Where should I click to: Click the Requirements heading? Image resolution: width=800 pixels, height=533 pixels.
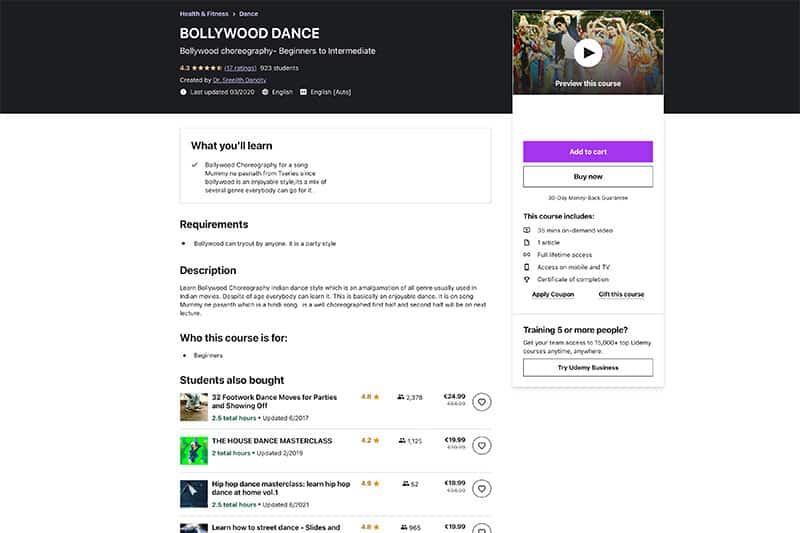214,224
